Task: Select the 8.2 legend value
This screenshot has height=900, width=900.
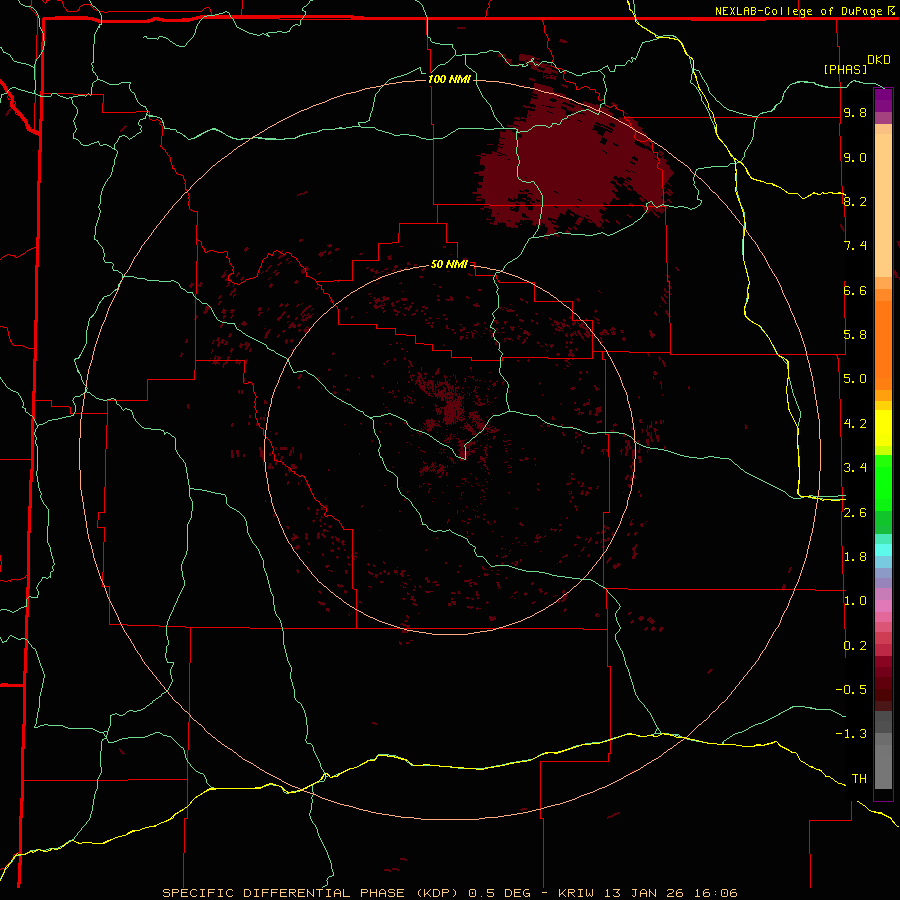Action: coord(855,201)
